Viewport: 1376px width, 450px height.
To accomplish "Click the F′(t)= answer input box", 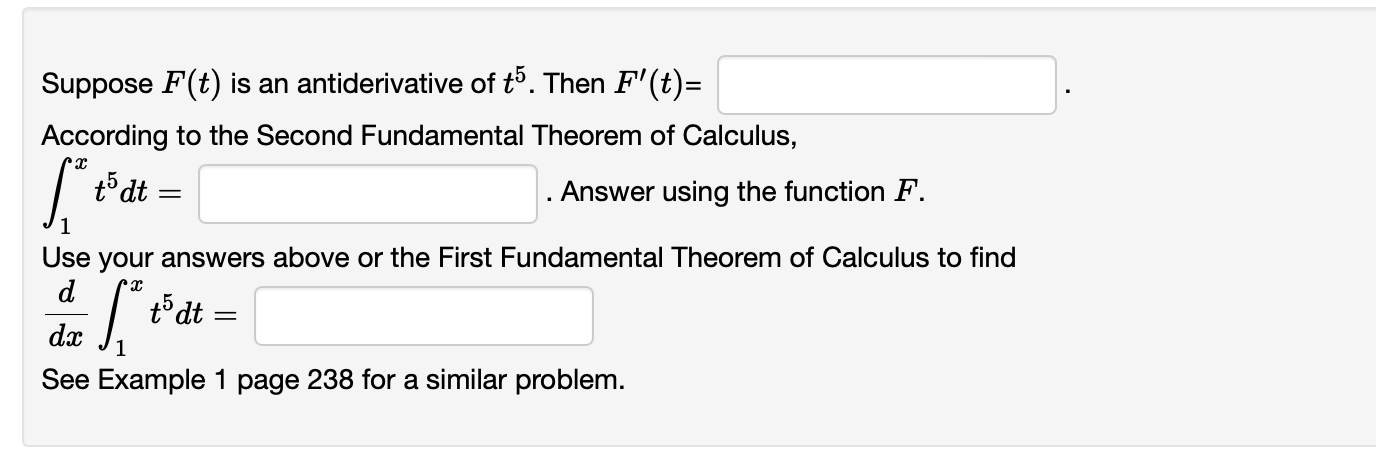I will 885,85.
